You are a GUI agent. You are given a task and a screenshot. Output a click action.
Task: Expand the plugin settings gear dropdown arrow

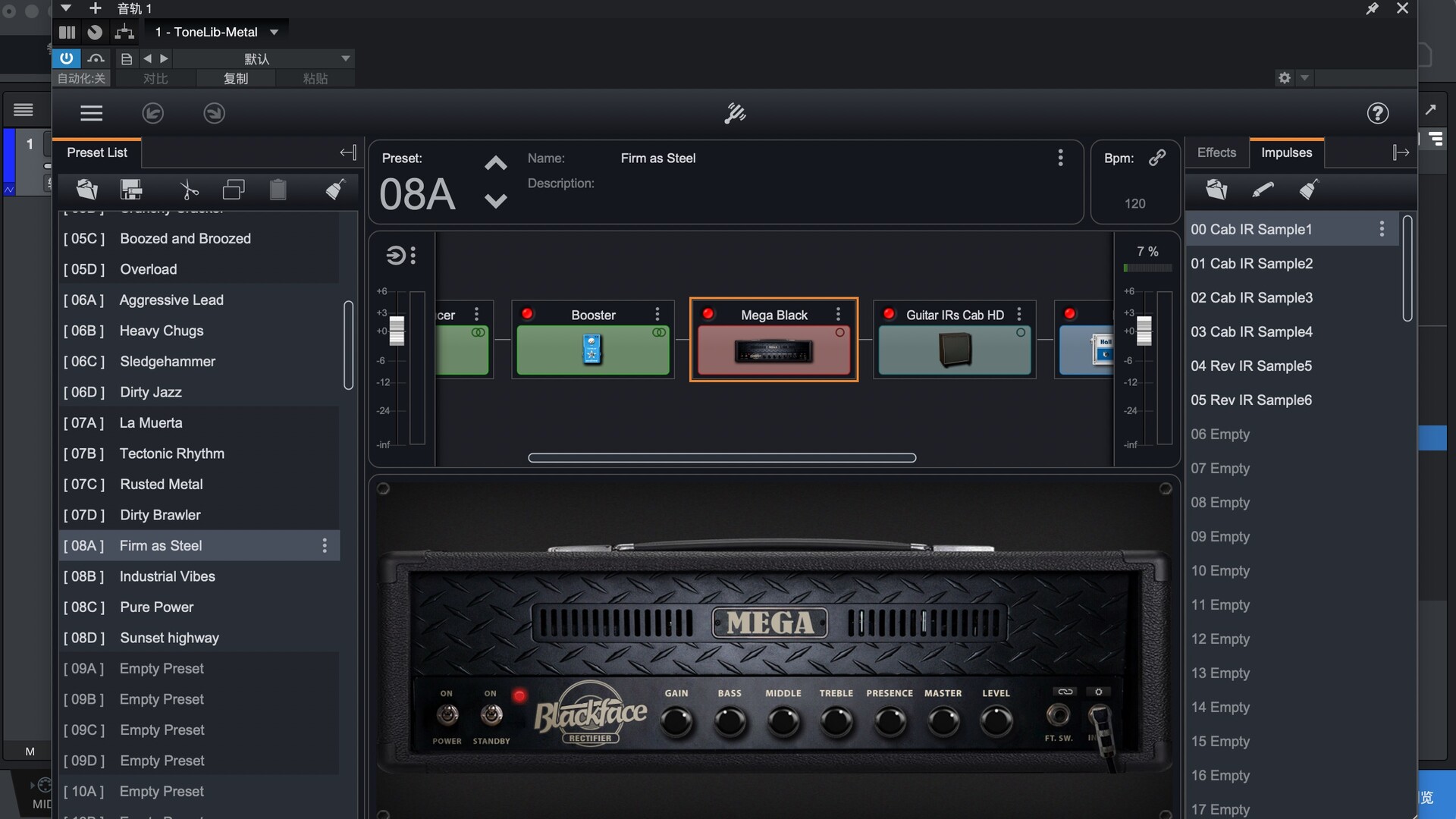[x=1304, y=77]
